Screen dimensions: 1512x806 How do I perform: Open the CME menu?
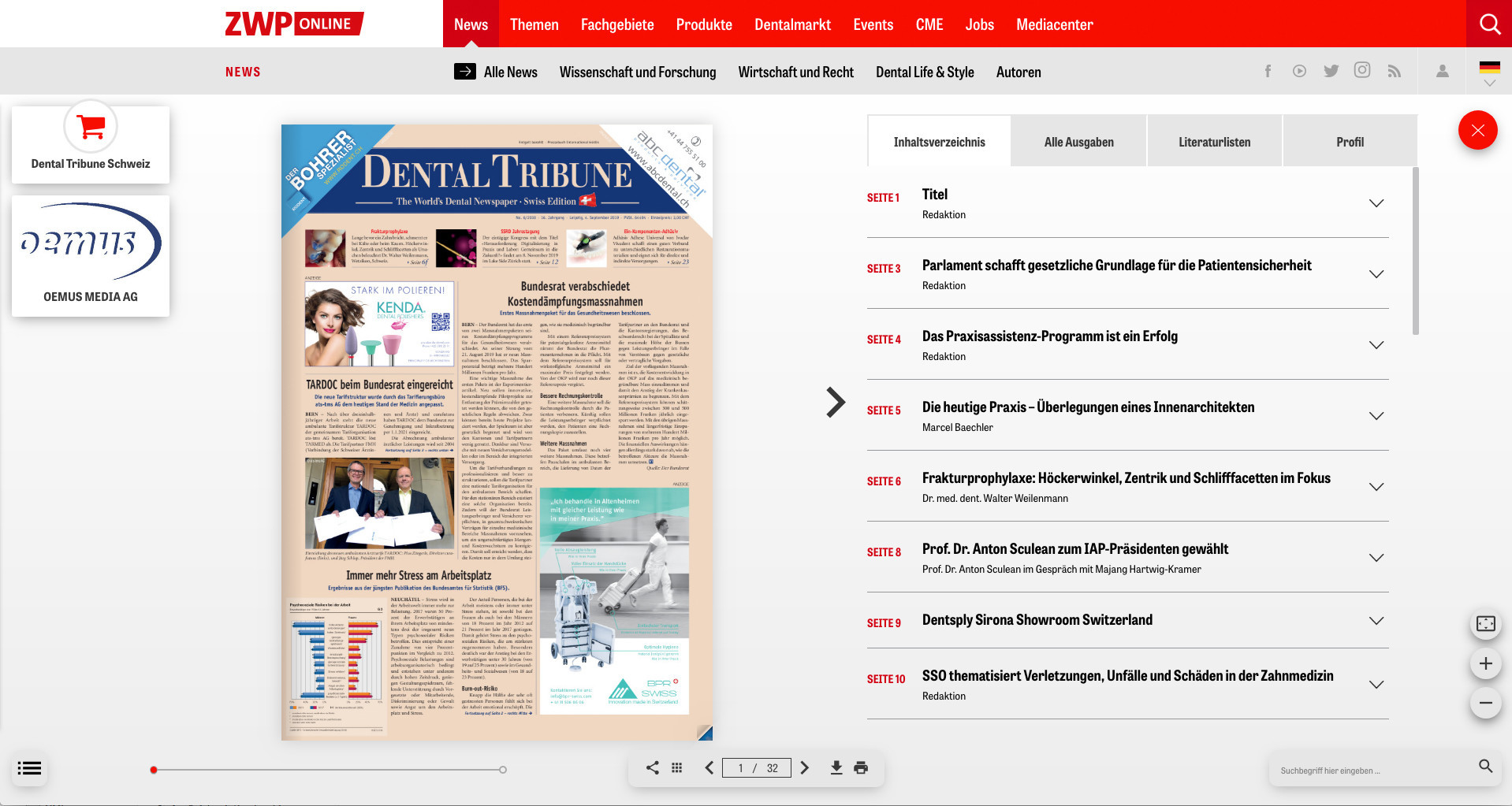click(929, 24)
